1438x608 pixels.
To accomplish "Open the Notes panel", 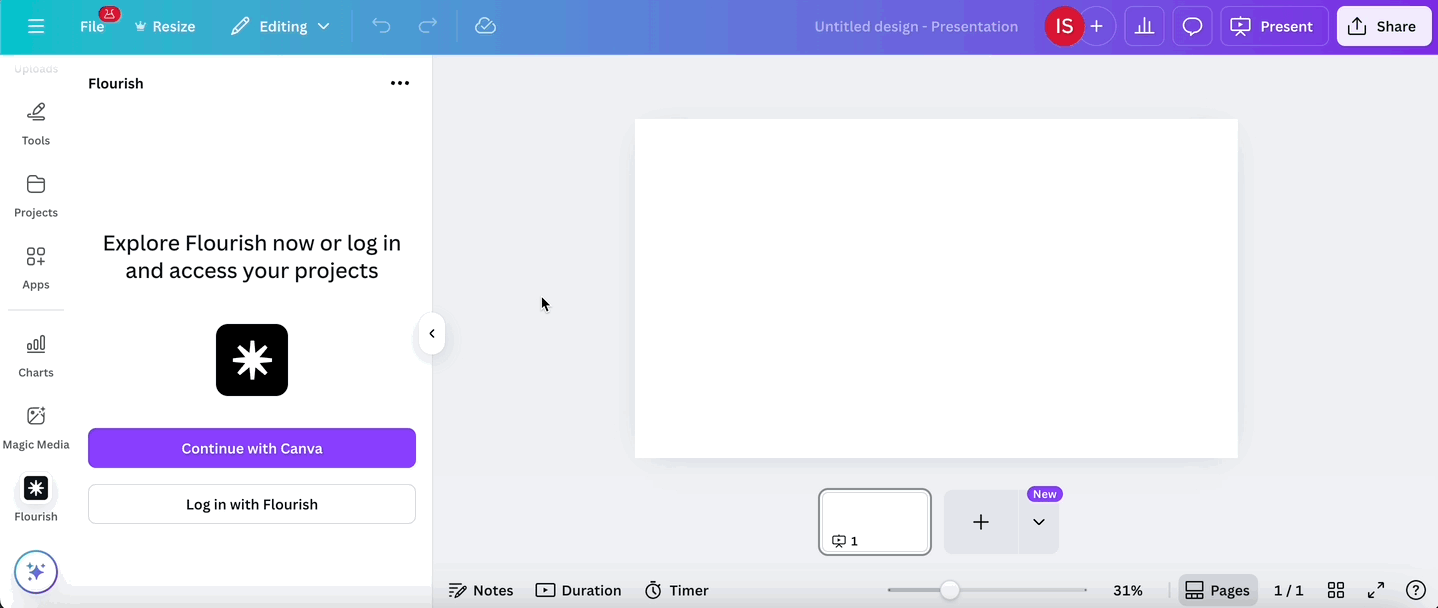I will (481, 590).
